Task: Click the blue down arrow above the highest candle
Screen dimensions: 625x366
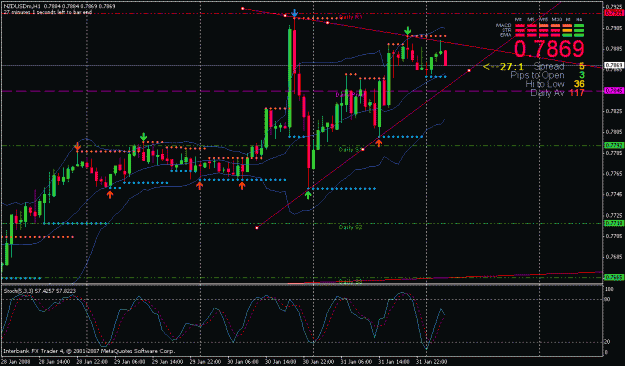Action: [294, 13]
